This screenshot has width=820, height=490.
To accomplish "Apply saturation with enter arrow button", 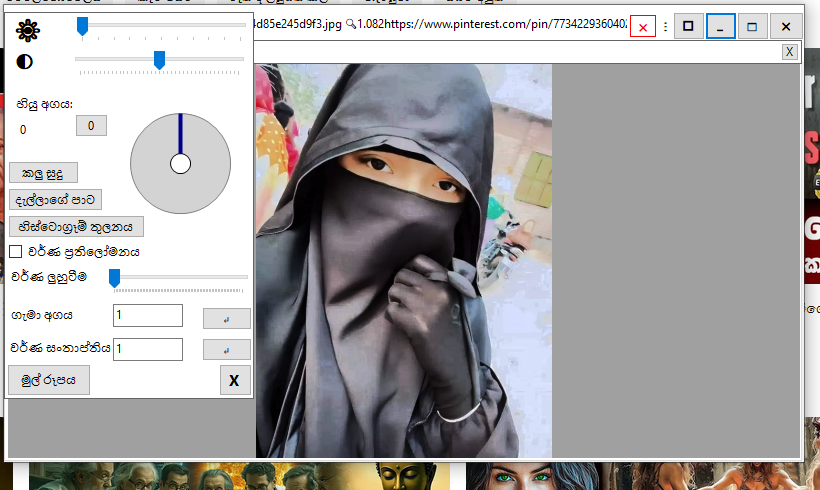I will (x=226, y=350).
